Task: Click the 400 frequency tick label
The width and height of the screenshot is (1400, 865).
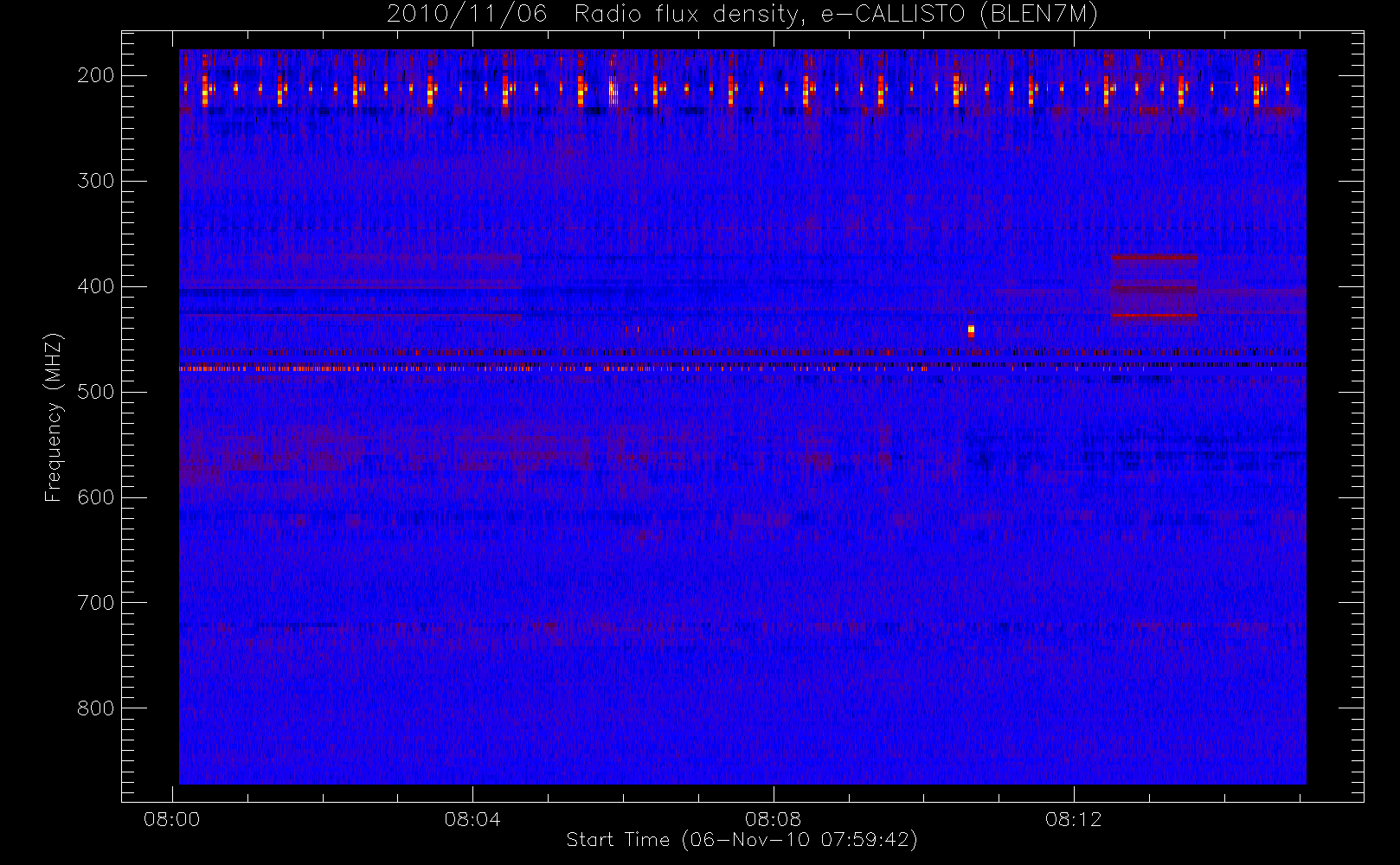Action: pos(96,286)
